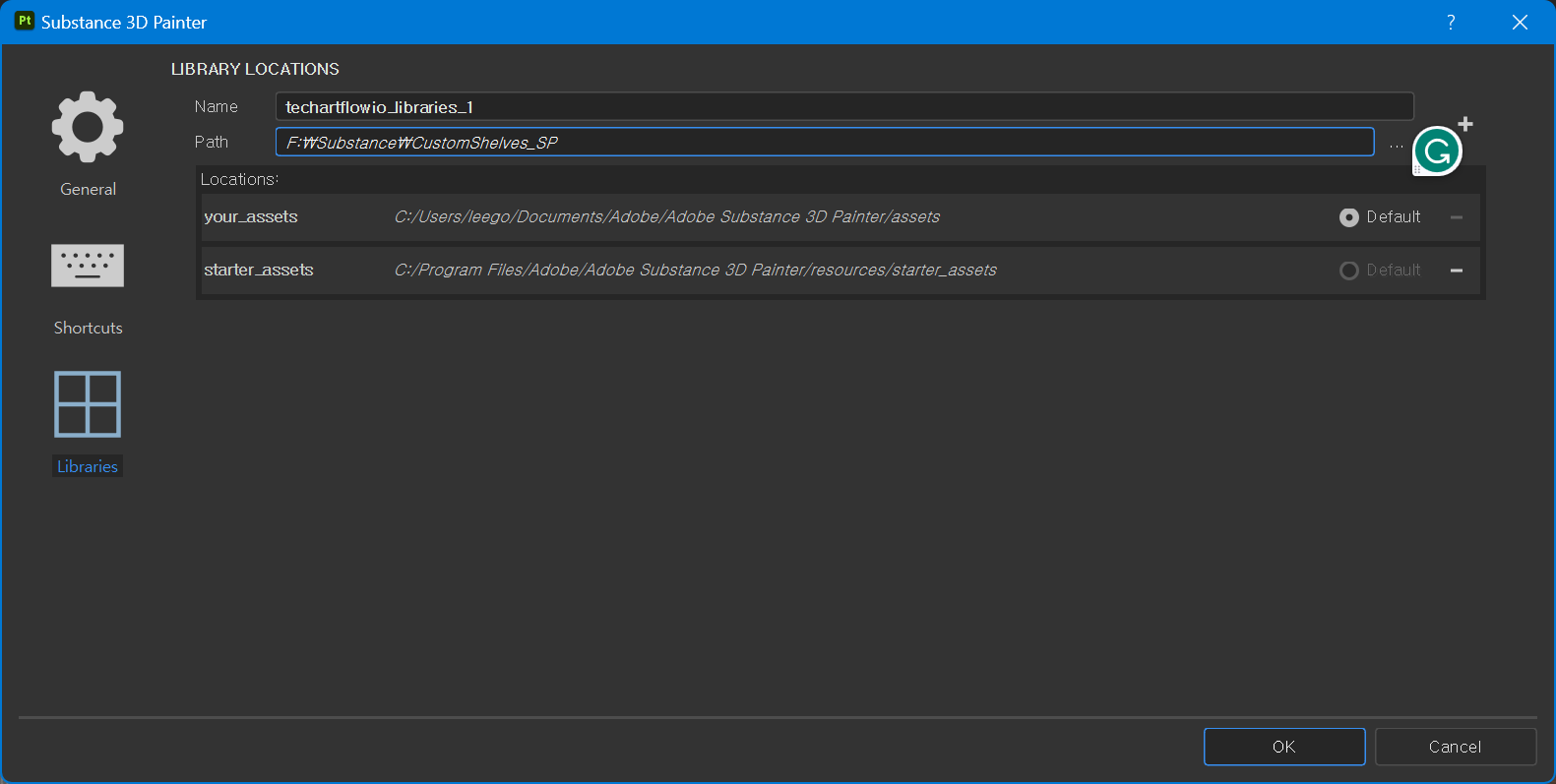Select the starter_assets library name
1556x784 pixels.
pyautogui.click(x=259, y=270)
